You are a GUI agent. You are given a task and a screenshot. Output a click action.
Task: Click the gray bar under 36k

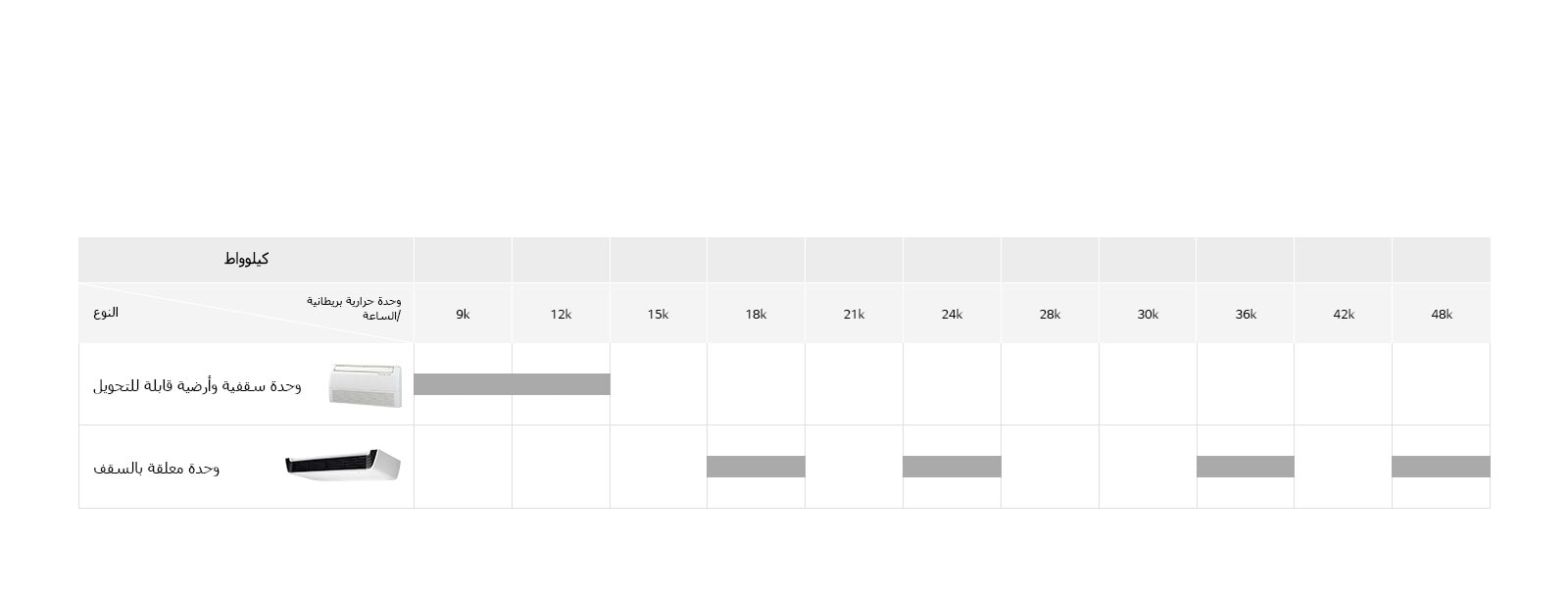(1245, 467)
